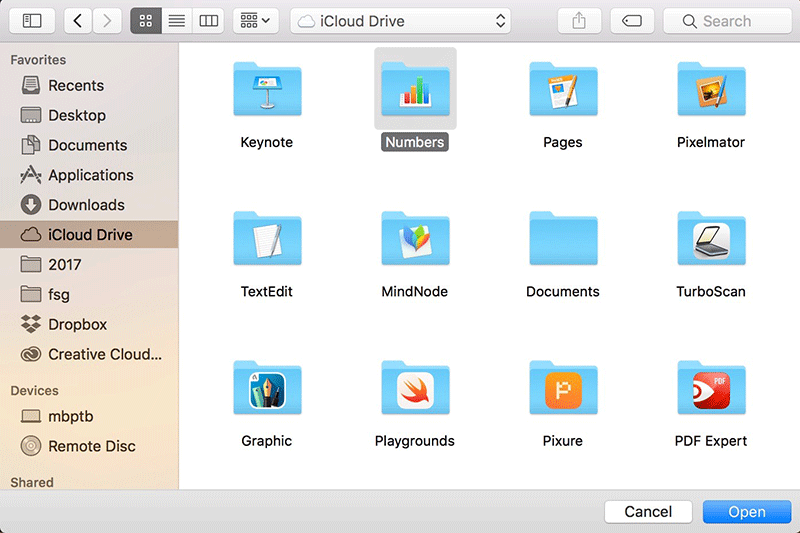Click into the Search field
This screenshot has height=533, width=800.
click(728, 21)
